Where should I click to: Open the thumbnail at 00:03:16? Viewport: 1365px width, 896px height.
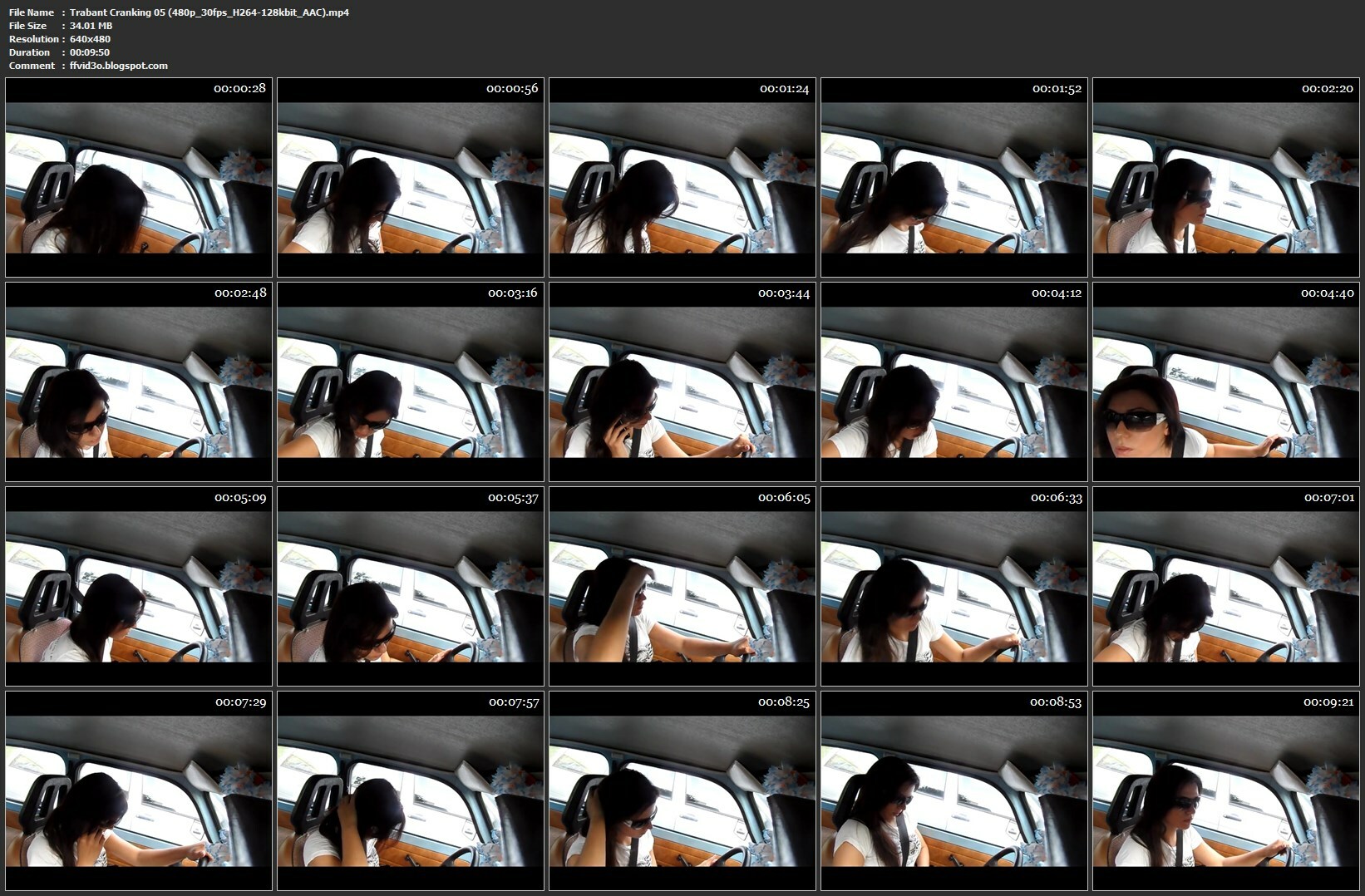(x=411, y=382)
